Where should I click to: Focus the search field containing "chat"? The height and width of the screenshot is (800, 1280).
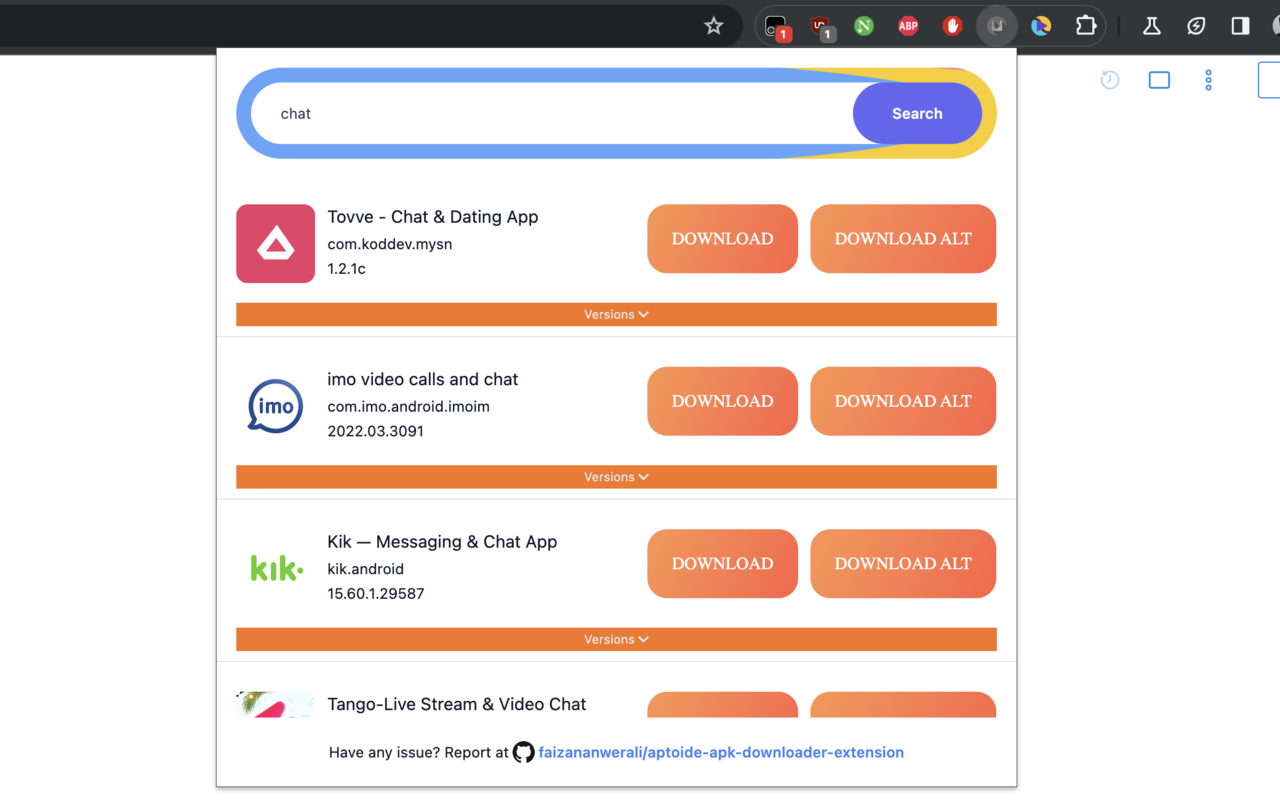pos(551,113)
